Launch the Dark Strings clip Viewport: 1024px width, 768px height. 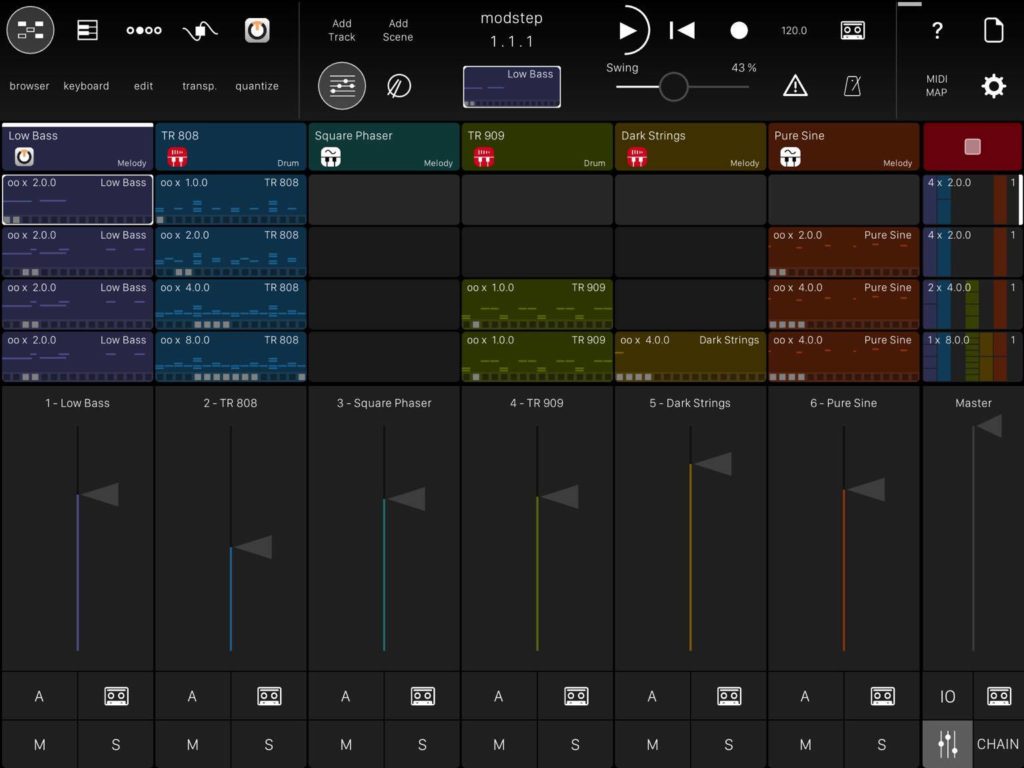tap(690, 357)
